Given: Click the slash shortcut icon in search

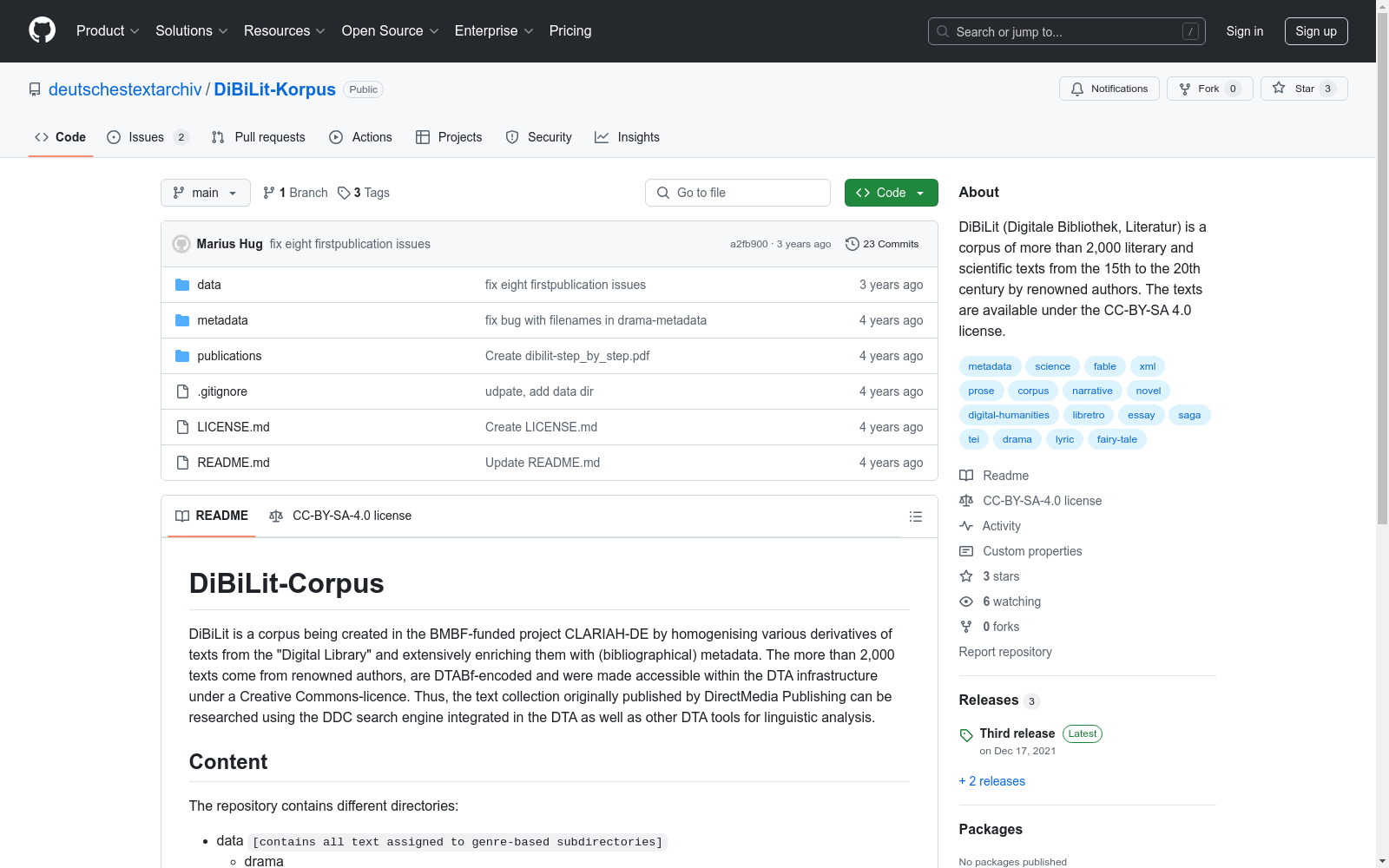Looking at the screenshot, I should (x=1190, y=31).
